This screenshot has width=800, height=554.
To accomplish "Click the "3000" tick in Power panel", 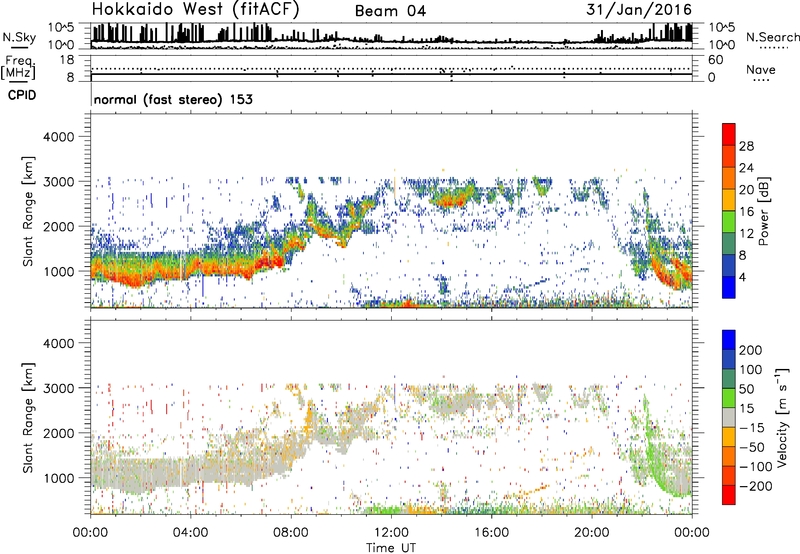I will coord(59,182).
